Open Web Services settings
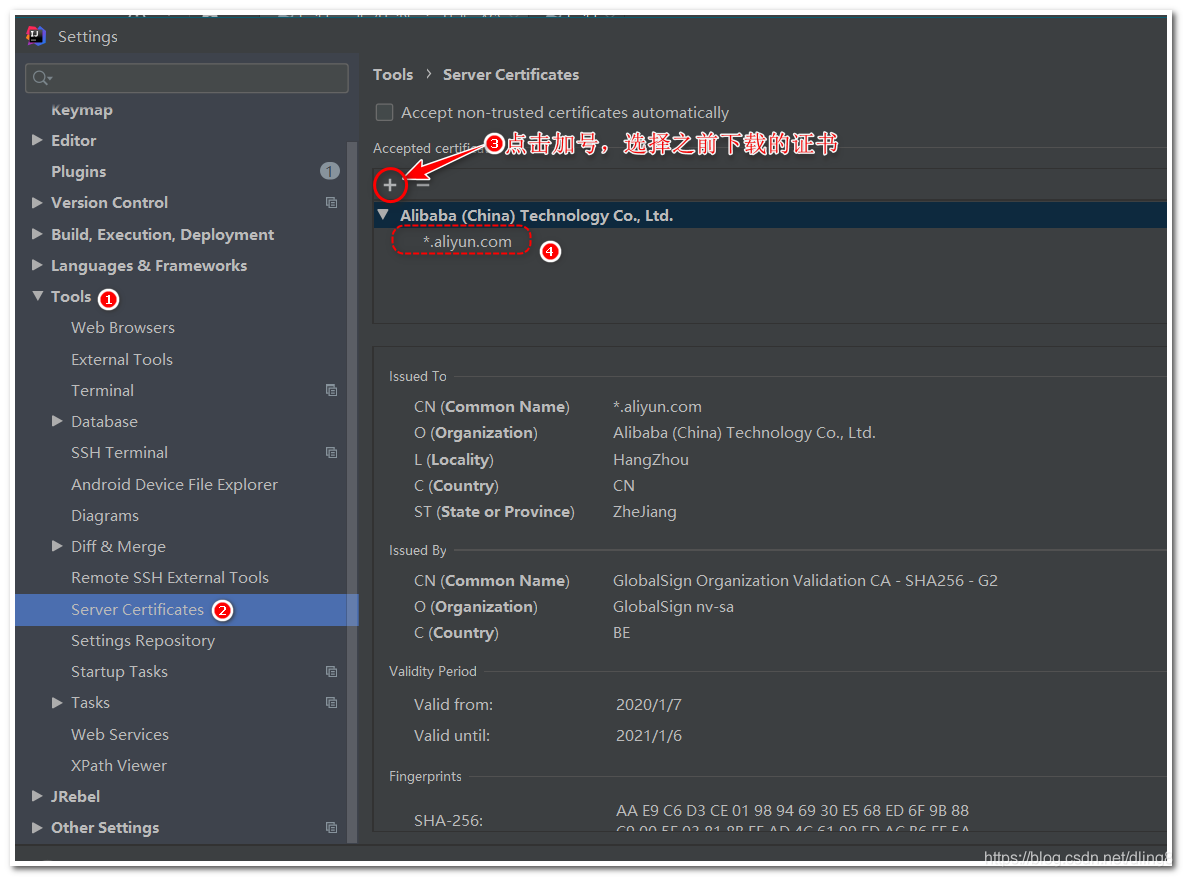 [x=120, y=734]
